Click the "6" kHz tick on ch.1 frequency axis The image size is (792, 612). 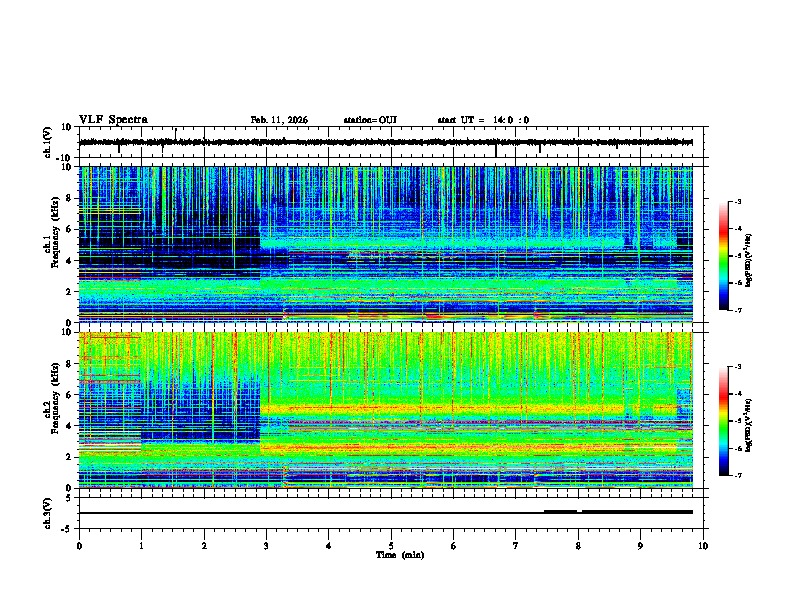point(70,229)
